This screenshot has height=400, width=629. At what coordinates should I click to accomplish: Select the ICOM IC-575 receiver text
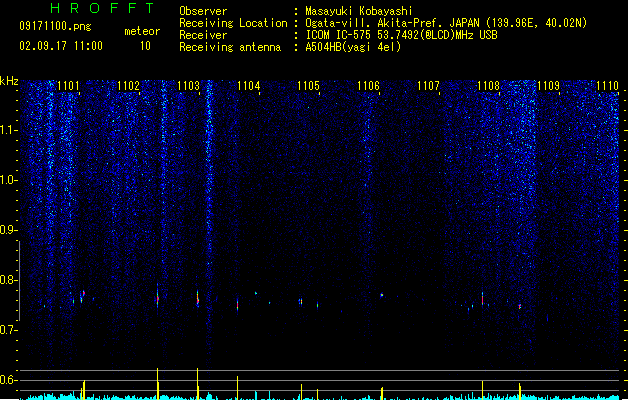(401, 35)
